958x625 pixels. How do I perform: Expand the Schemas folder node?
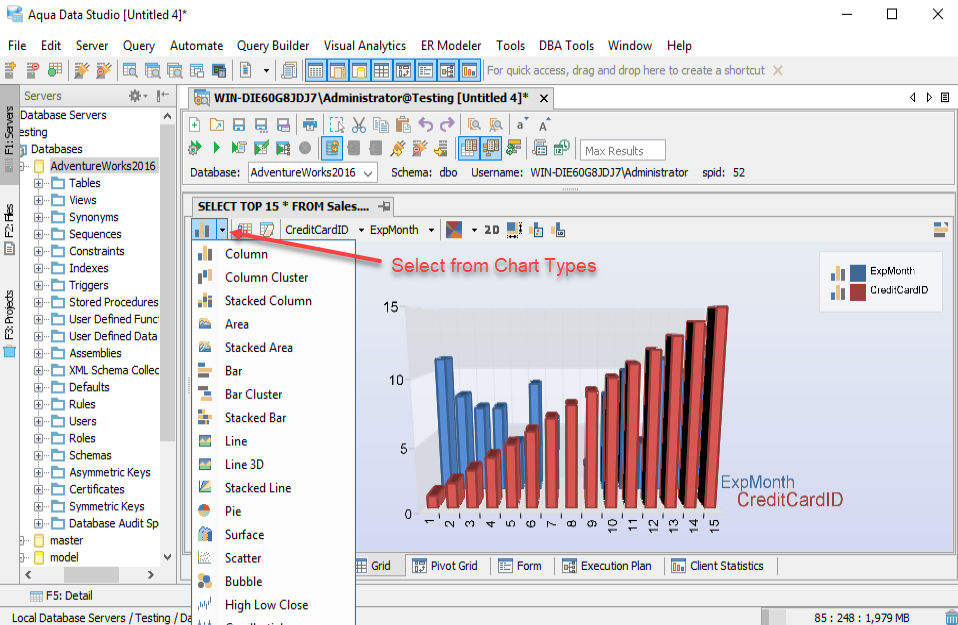[38, 455]
